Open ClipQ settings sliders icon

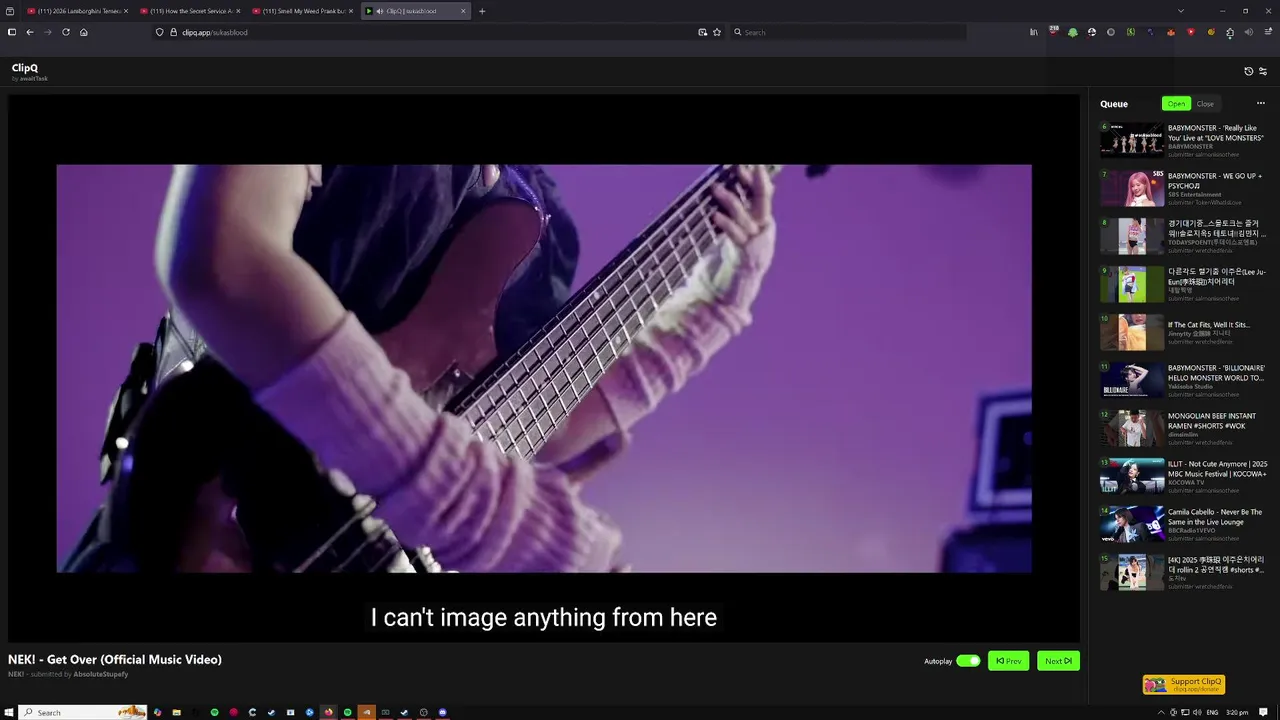point(1263,71)
